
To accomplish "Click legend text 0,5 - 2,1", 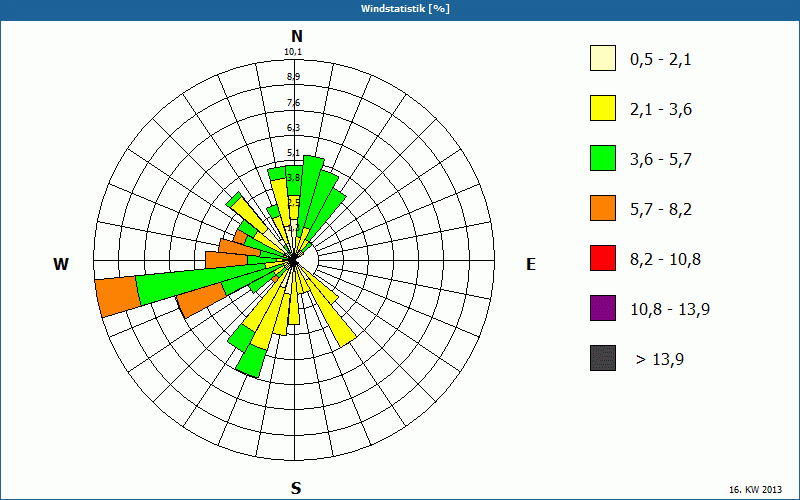I will tap(661, 60).
